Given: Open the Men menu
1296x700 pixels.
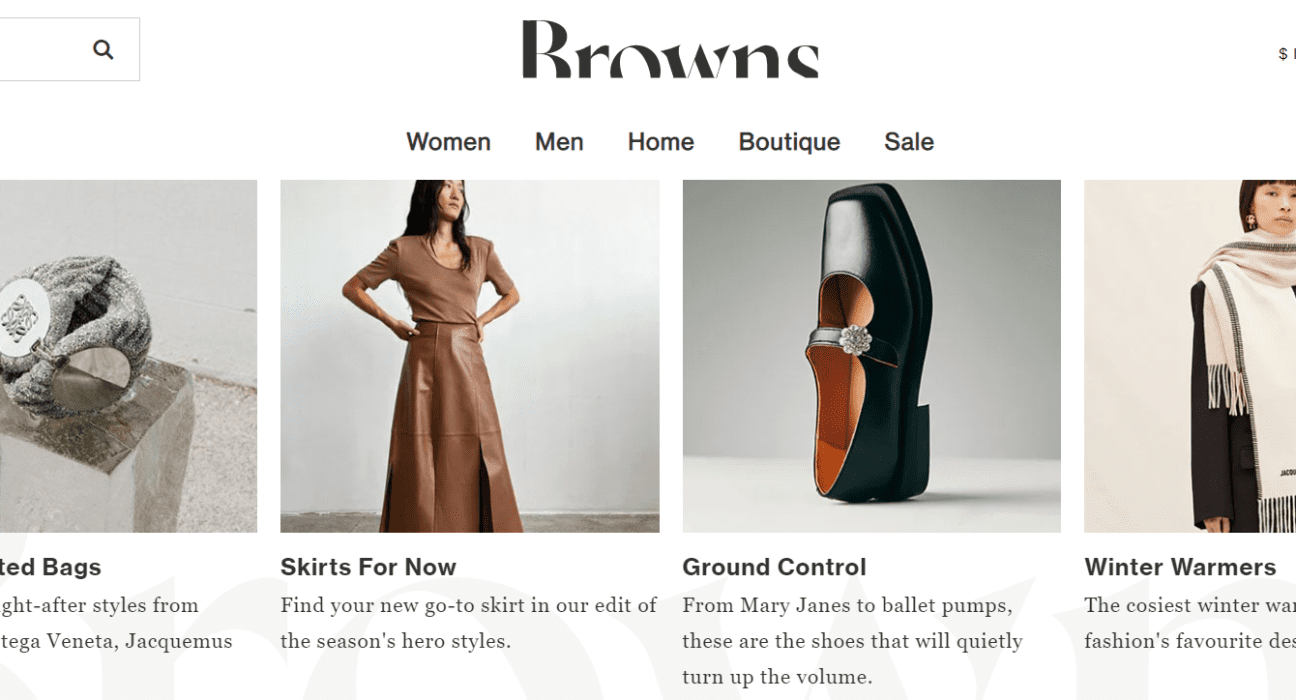Looking at the screenshot, I should tap(559, 142).
